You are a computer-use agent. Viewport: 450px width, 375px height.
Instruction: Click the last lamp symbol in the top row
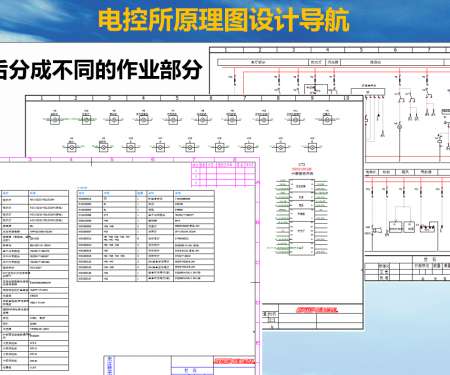(327, 120)
